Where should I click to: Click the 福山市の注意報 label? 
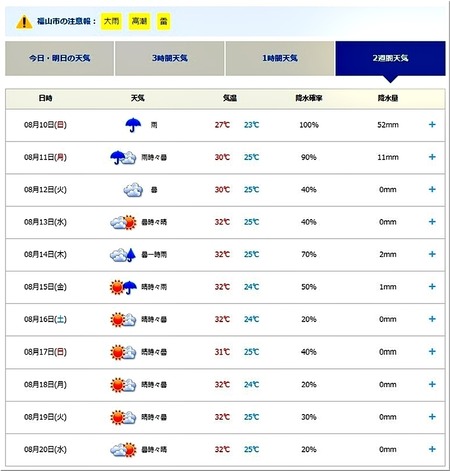tap(66, 22)
